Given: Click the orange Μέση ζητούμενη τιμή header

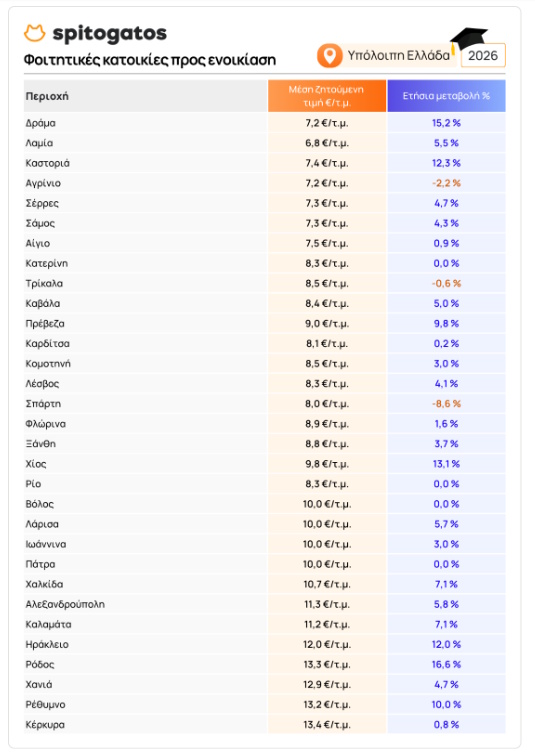Looking at the screenshot, I should pyautogui.click(x=327, y=96).
